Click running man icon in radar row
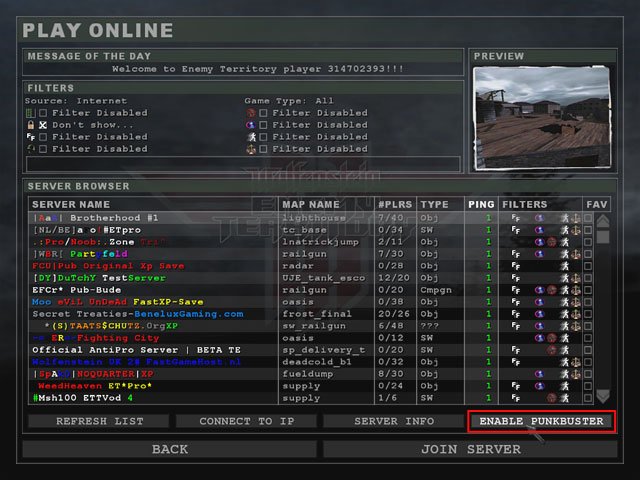Screen dimensions: 640x480 click(564, 266)
